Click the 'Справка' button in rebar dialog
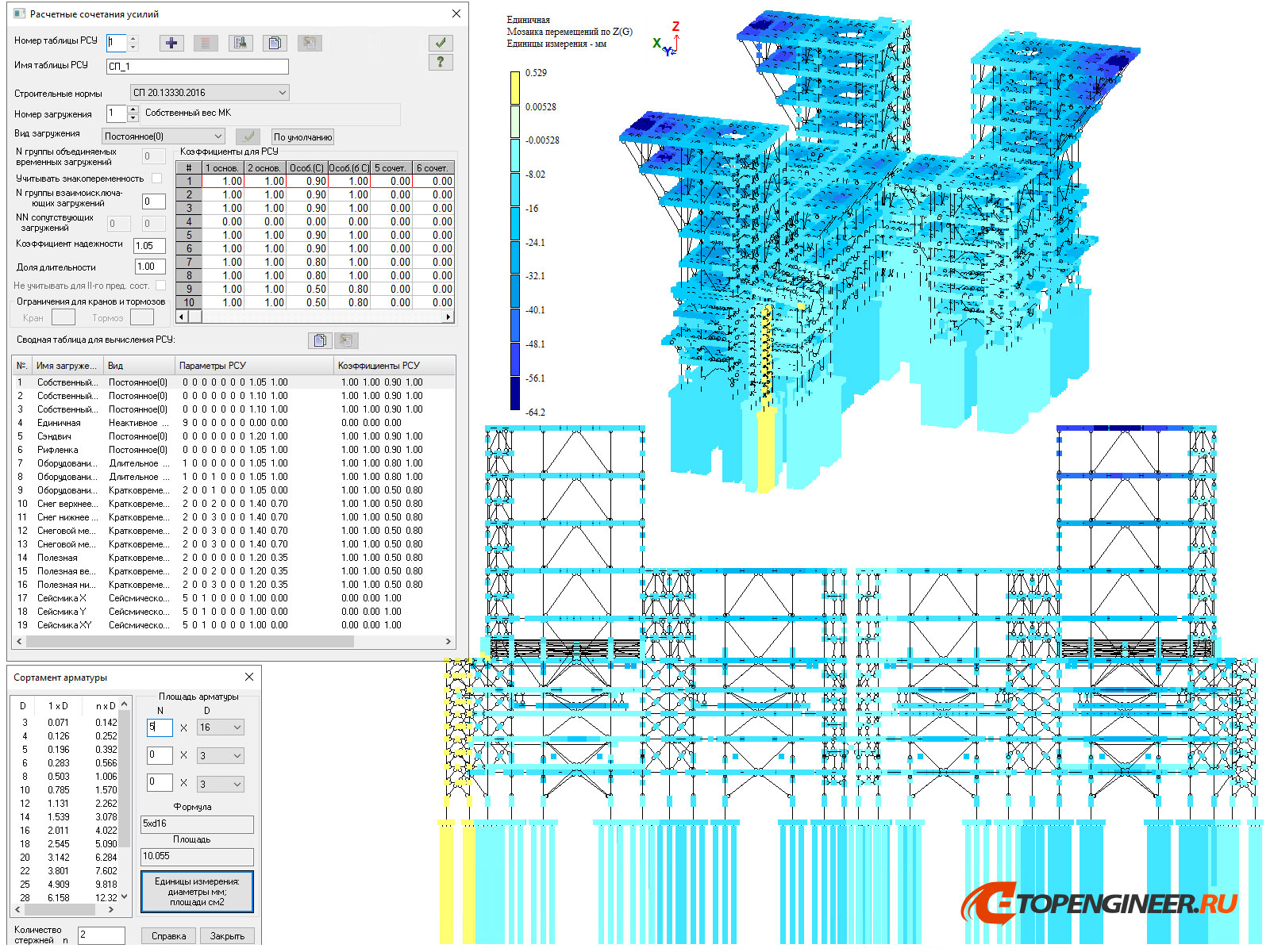 coord(168,936)
